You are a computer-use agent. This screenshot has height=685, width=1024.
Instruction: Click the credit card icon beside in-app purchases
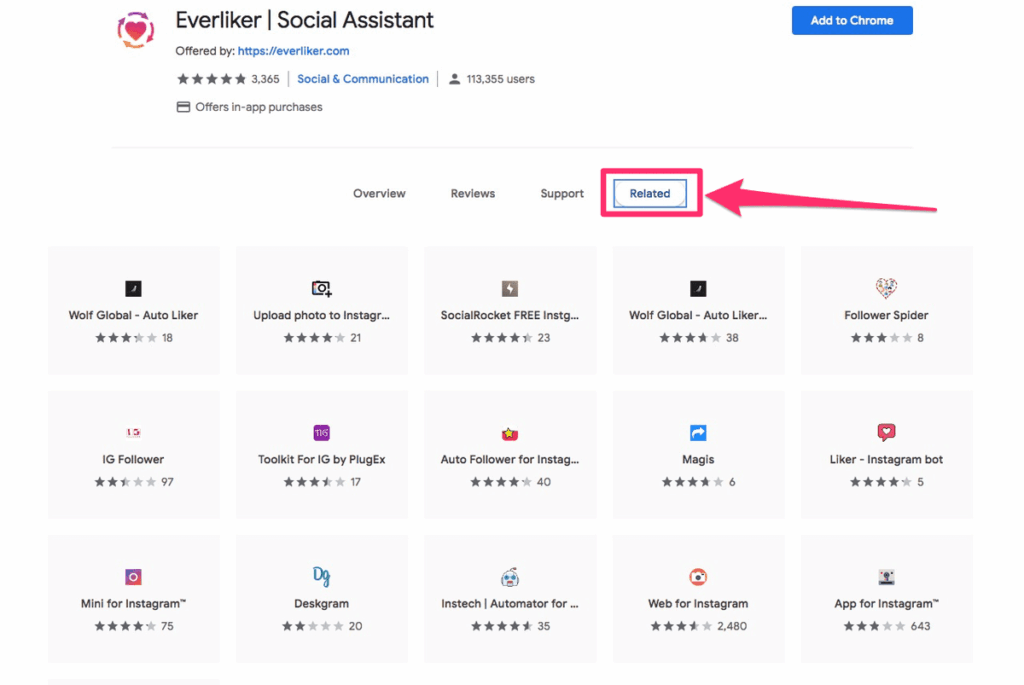coord(184,107)
